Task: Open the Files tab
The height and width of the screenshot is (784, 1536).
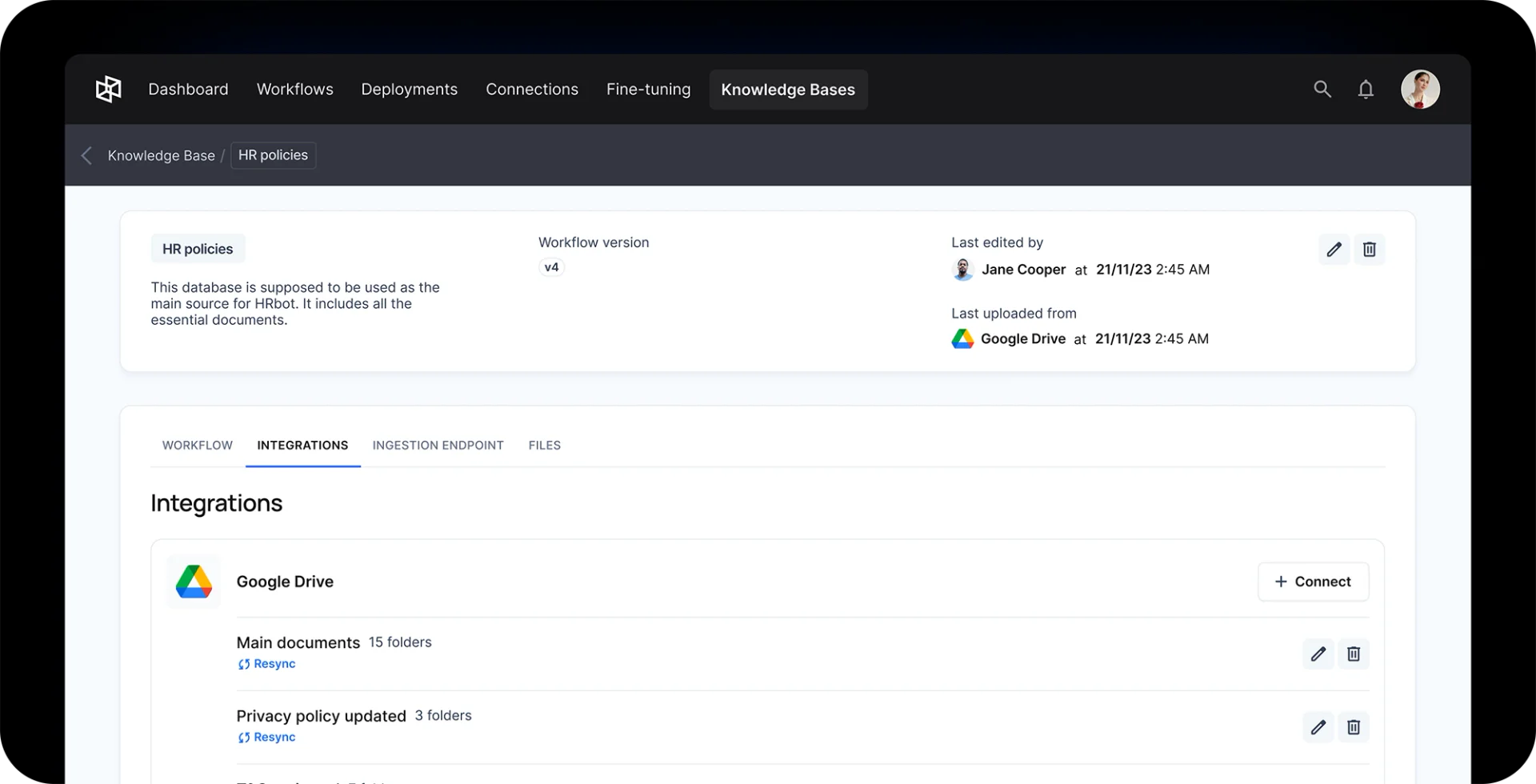Action: point(544,445)
